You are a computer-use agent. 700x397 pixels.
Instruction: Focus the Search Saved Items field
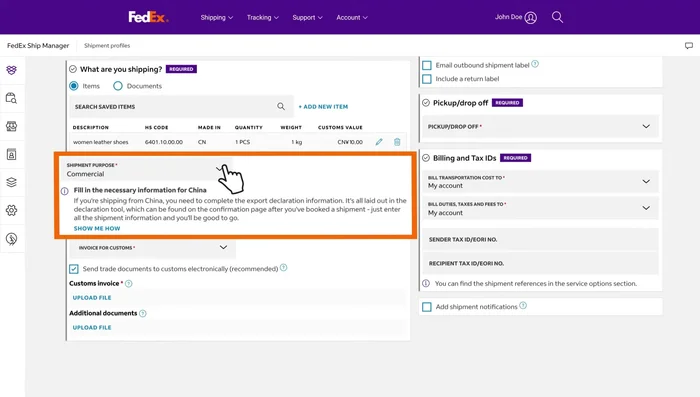[x=181, y=107]
